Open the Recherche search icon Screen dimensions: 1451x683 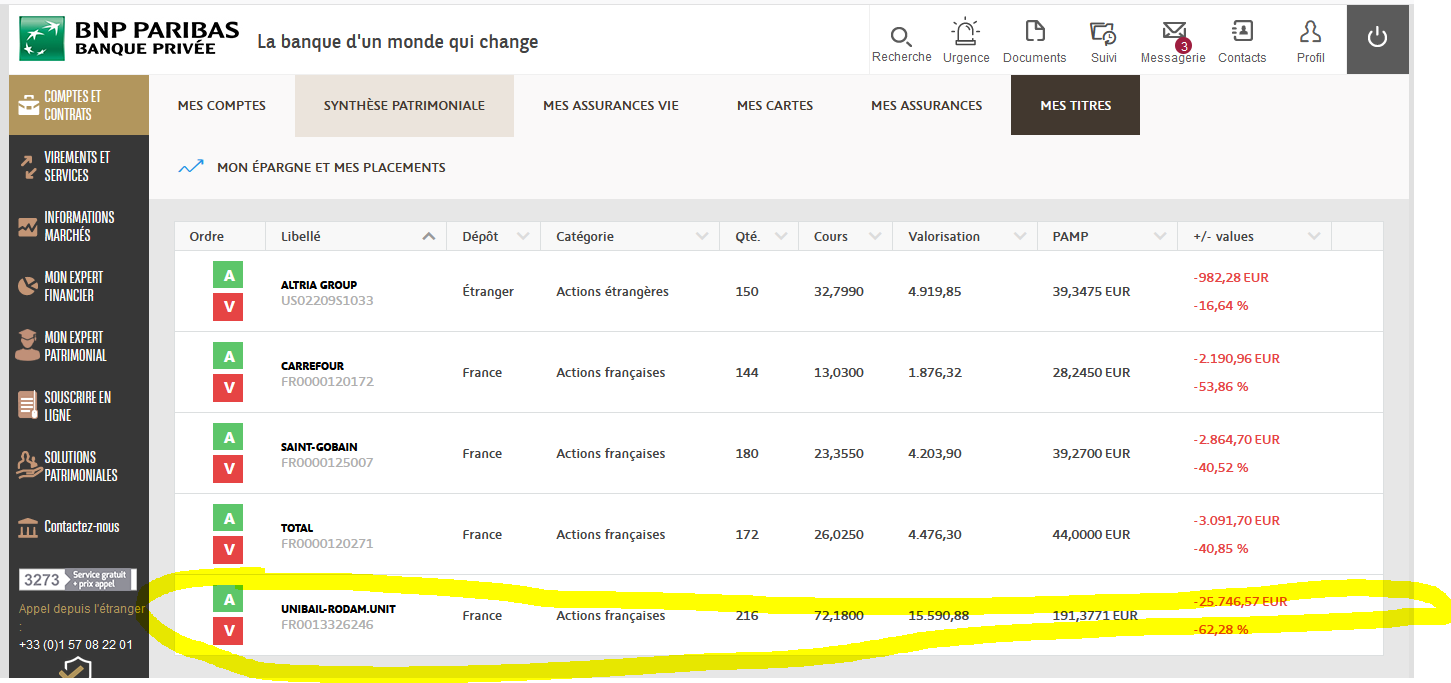pos(901,38)
